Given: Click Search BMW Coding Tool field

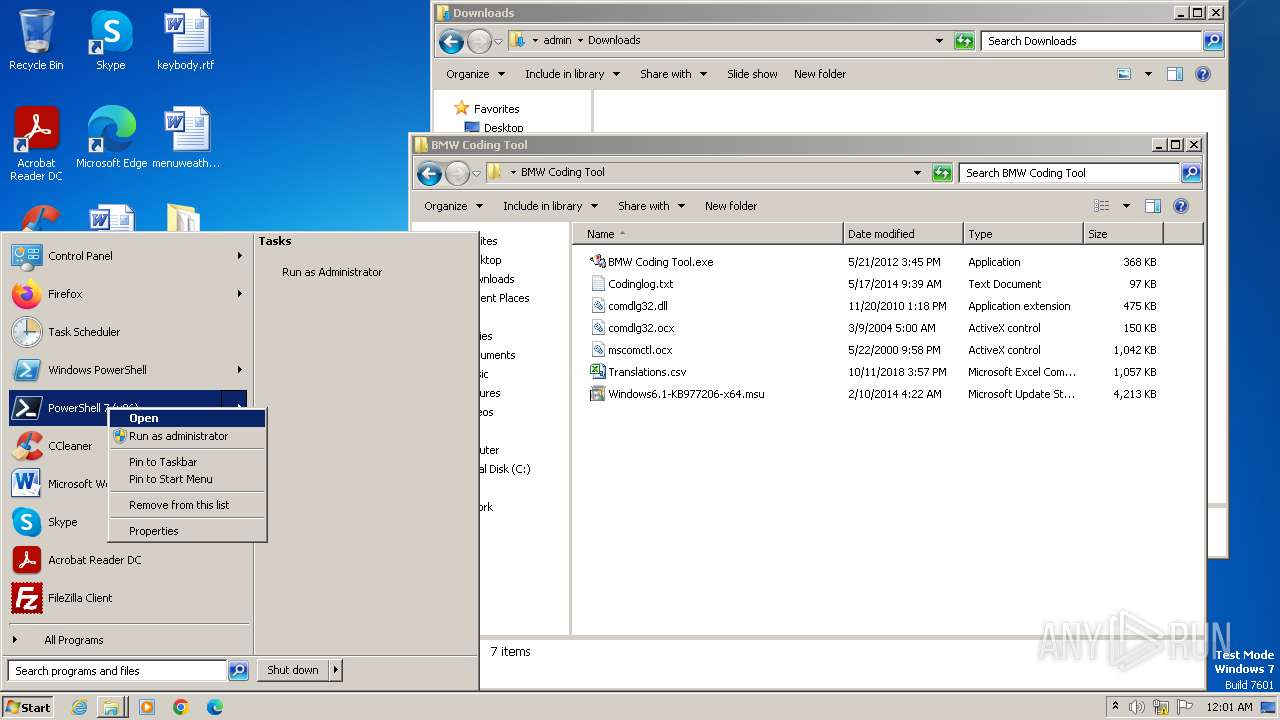Looking at the screenshot, I should pos(1070,173).
